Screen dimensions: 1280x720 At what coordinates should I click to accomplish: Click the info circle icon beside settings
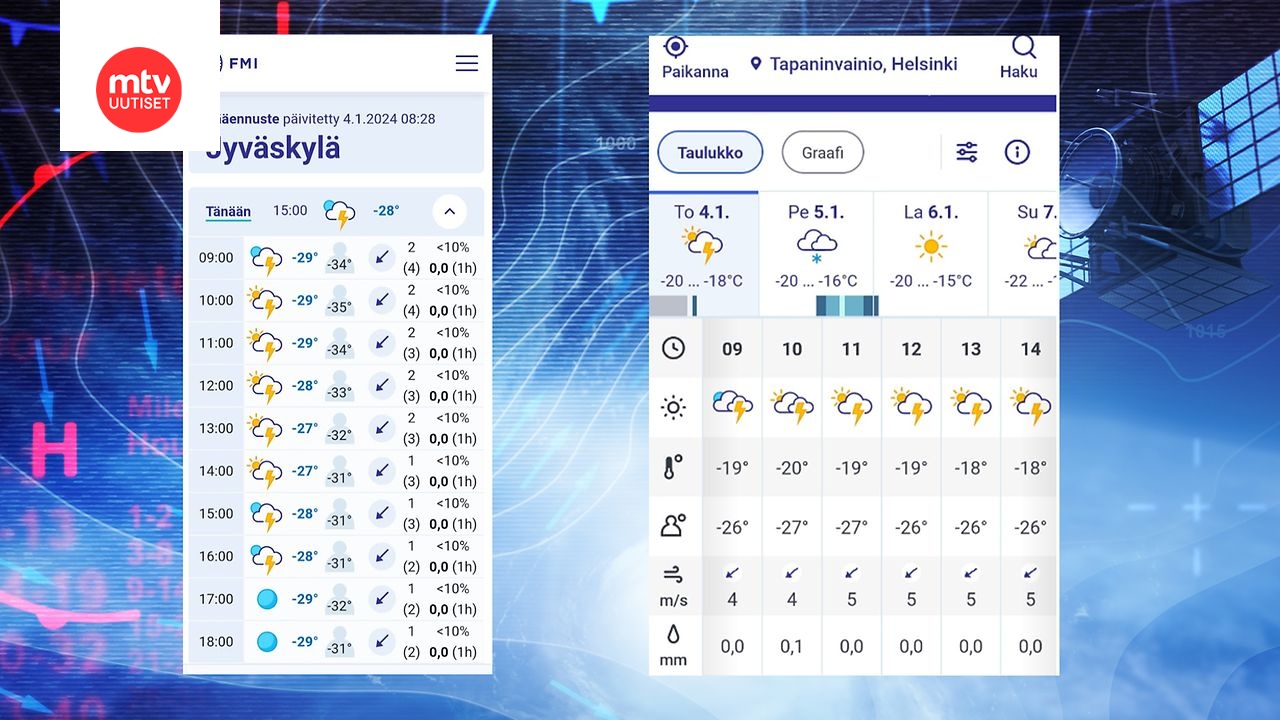(1017, 151)
